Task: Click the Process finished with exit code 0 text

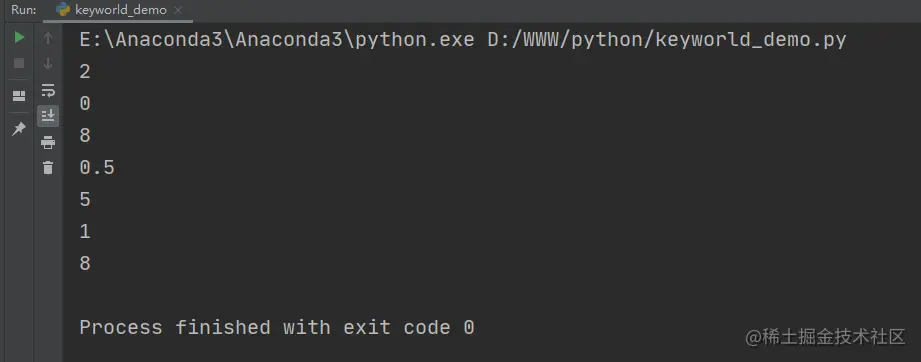Action: pos(277,327)
